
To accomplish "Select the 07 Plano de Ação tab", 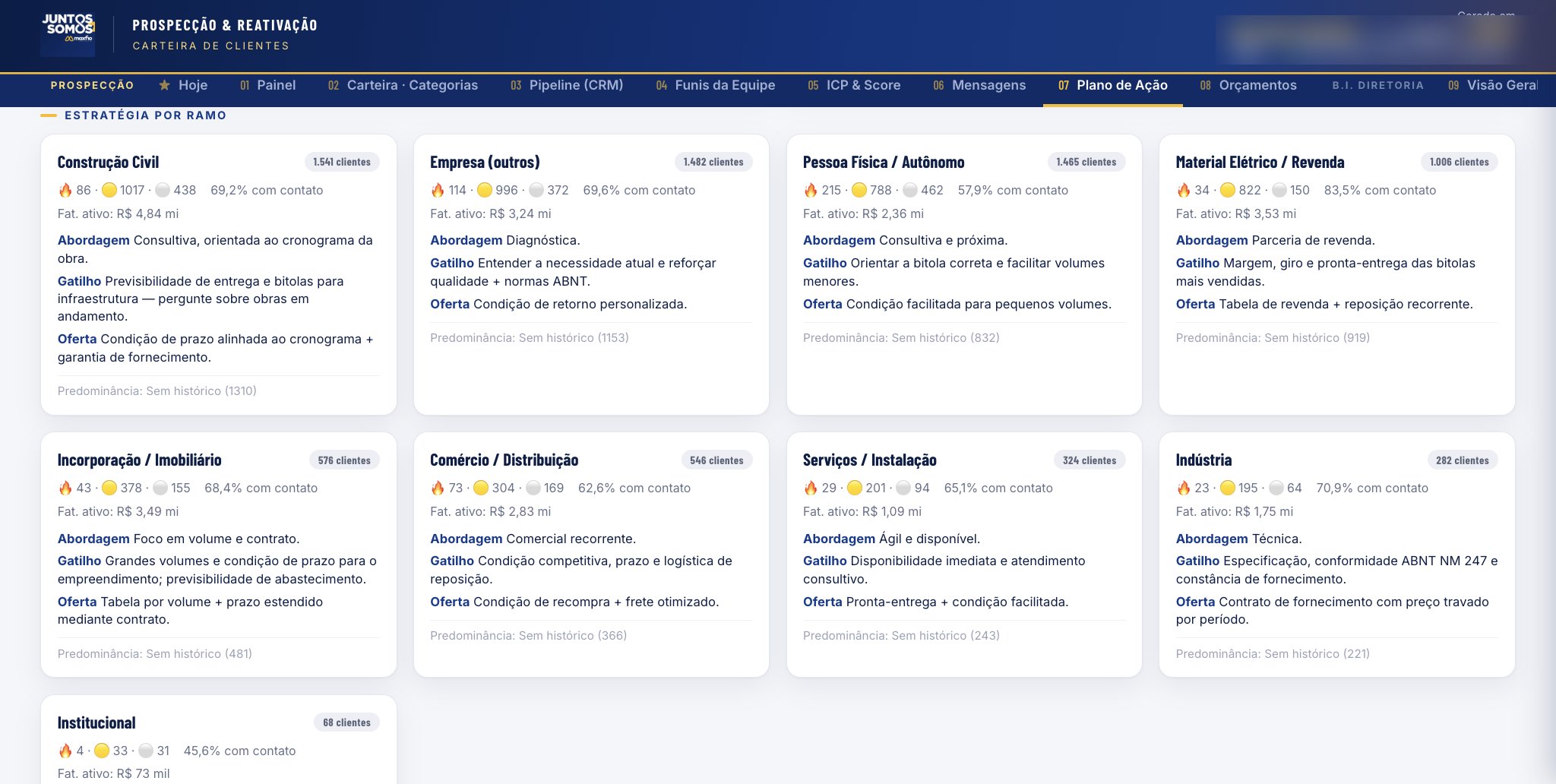I will (x=1113, y=85).
